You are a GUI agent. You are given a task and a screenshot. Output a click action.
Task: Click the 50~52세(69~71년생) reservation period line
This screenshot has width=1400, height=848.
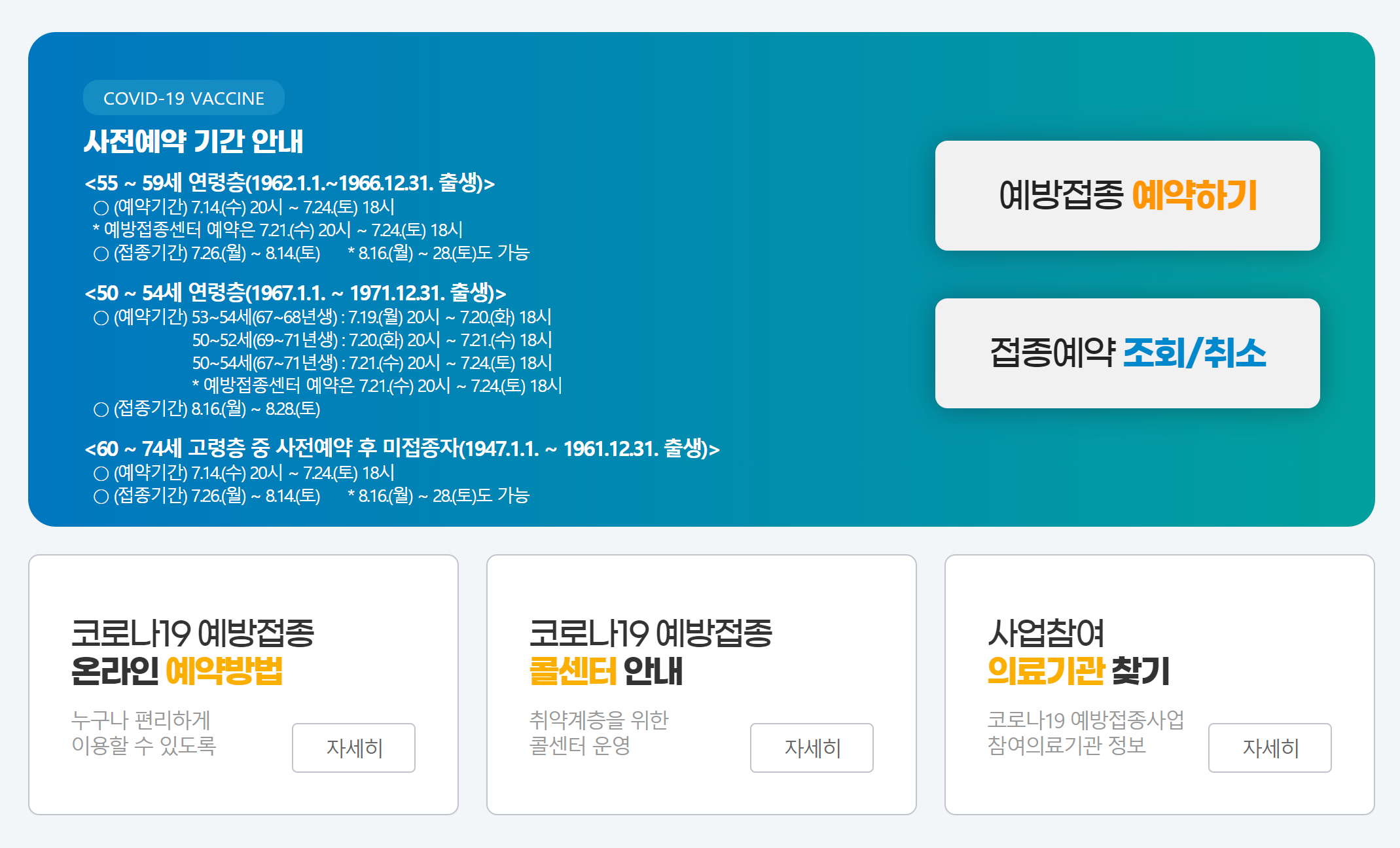(372, 340)
